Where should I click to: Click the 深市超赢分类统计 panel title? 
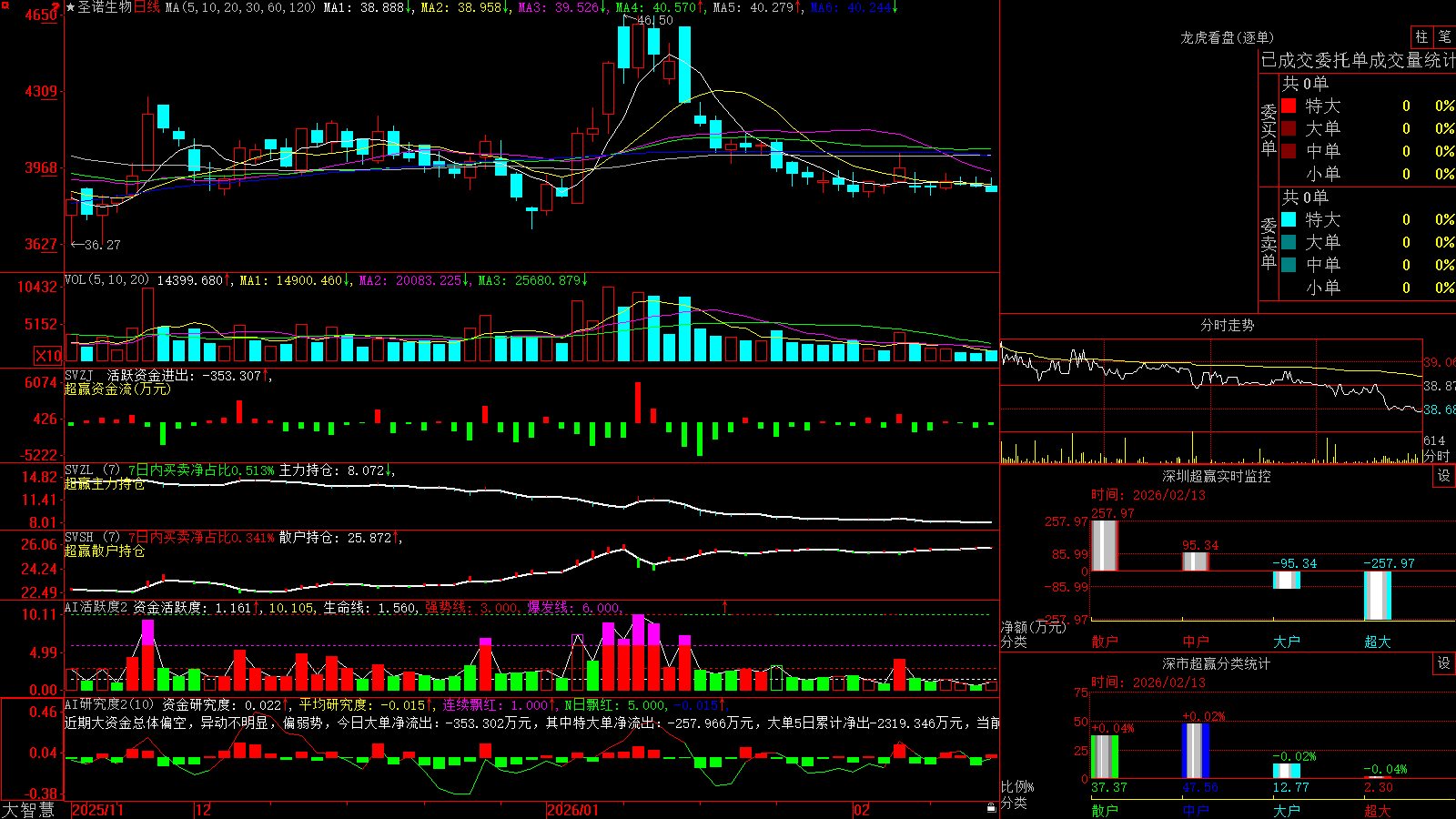1216,663
